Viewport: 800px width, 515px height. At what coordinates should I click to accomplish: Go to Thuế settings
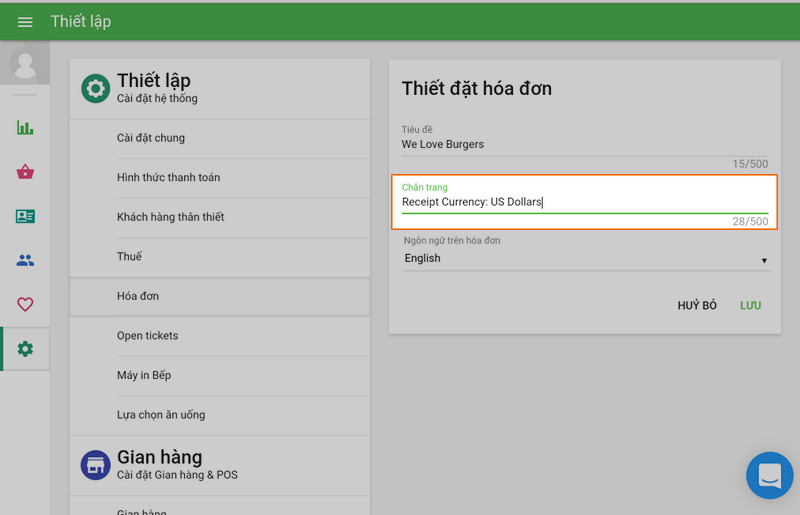129,257
